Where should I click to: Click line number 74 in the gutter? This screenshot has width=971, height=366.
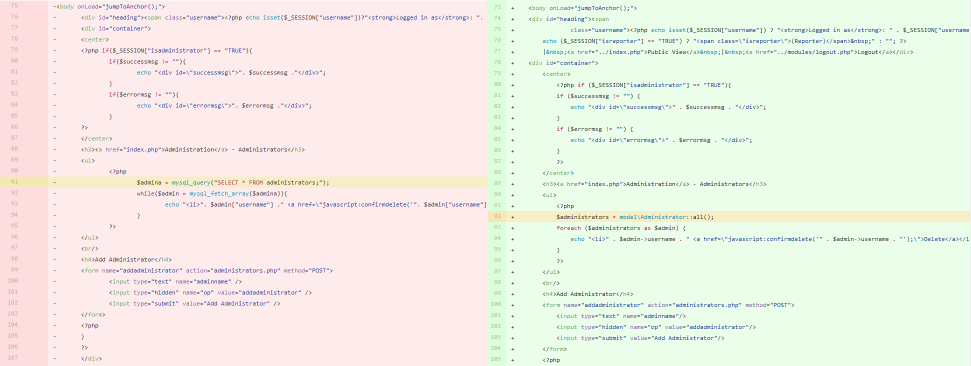coord(497,18)
